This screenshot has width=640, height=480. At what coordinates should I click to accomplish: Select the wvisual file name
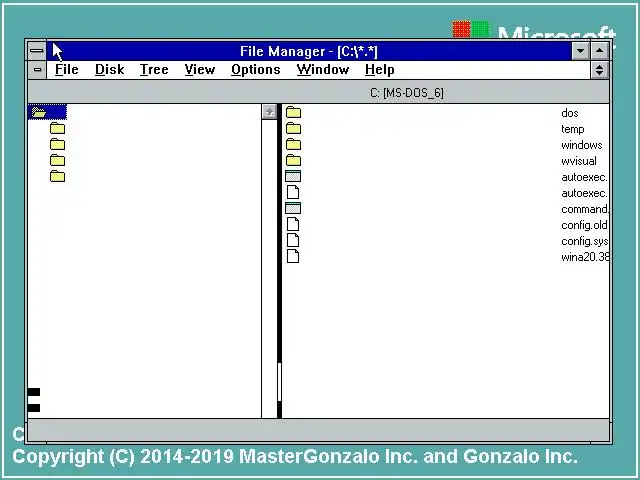[x=579, y=161]
